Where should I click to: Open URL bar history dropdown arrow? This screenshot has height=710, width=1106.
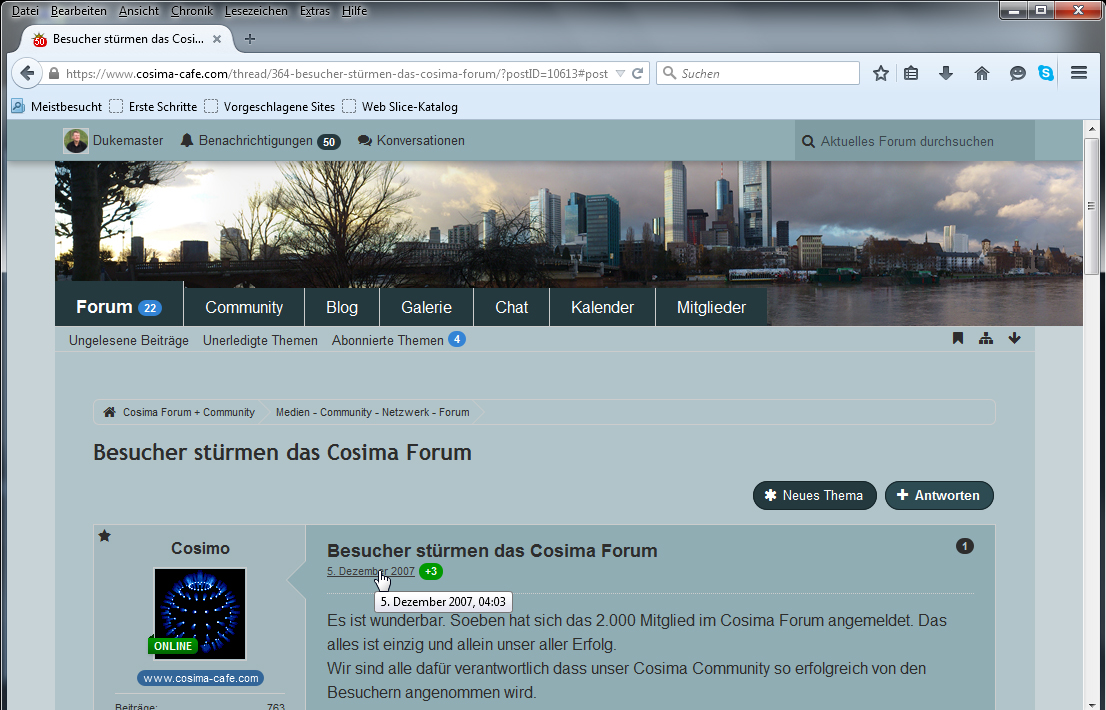[620, 73]
